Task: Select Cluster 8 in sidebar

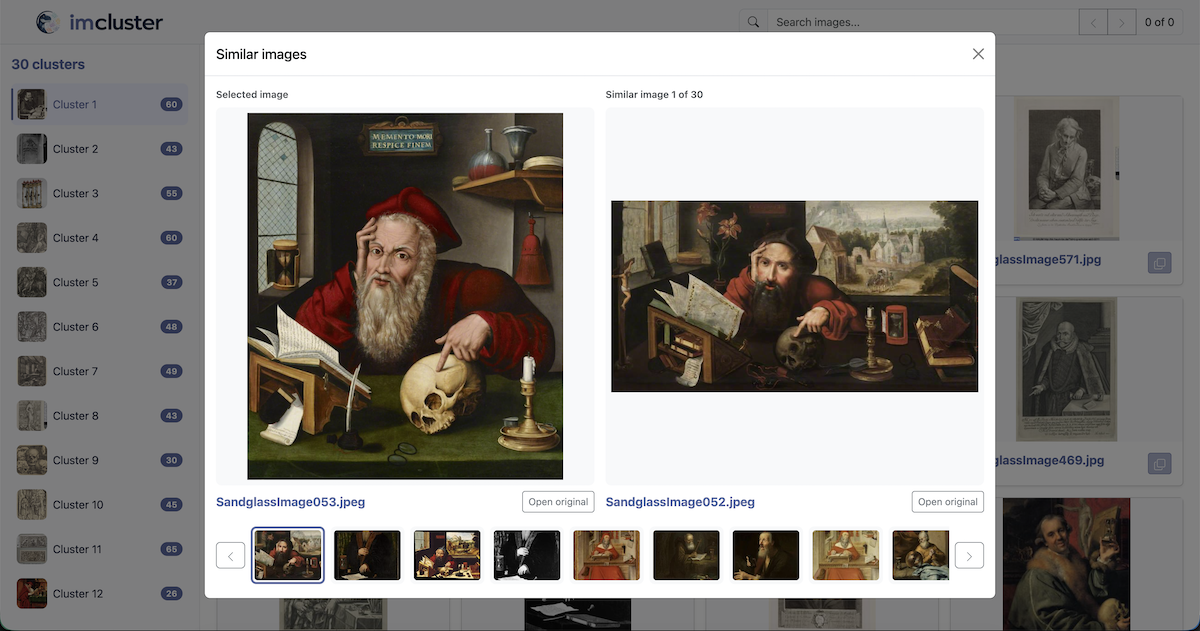Action: coord(99,416)
